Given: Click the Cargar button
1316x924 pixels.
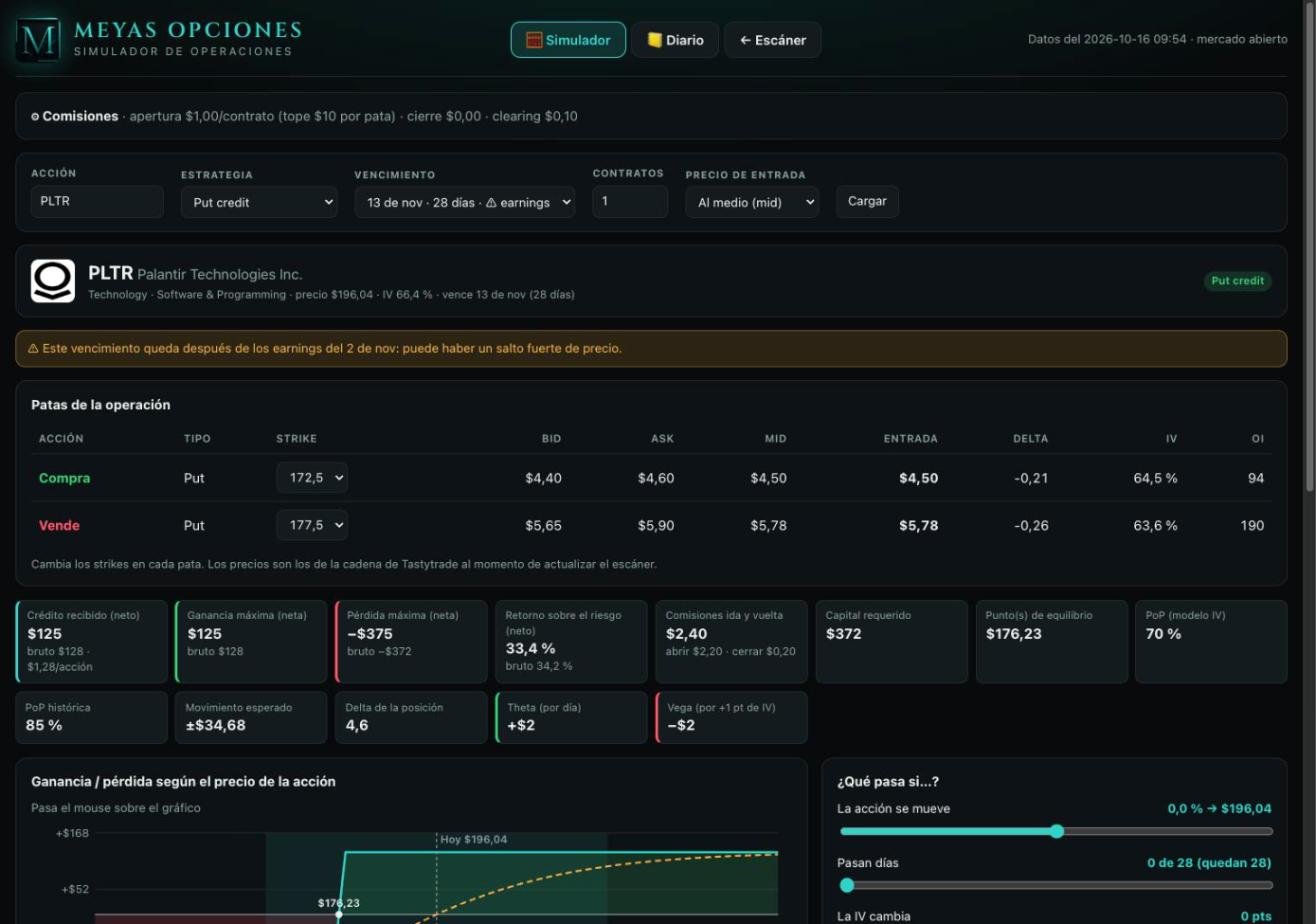Looking at the screenshot, I should click(867, 201).
